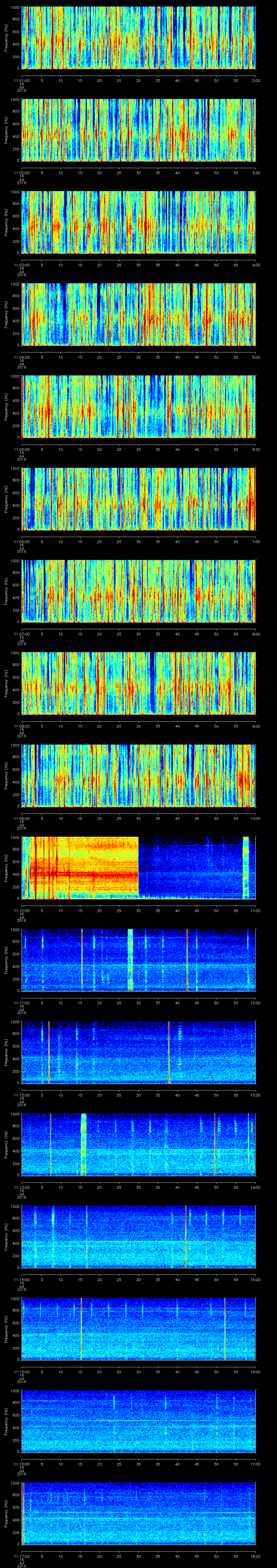Click the 4:00 end time label

256,265
